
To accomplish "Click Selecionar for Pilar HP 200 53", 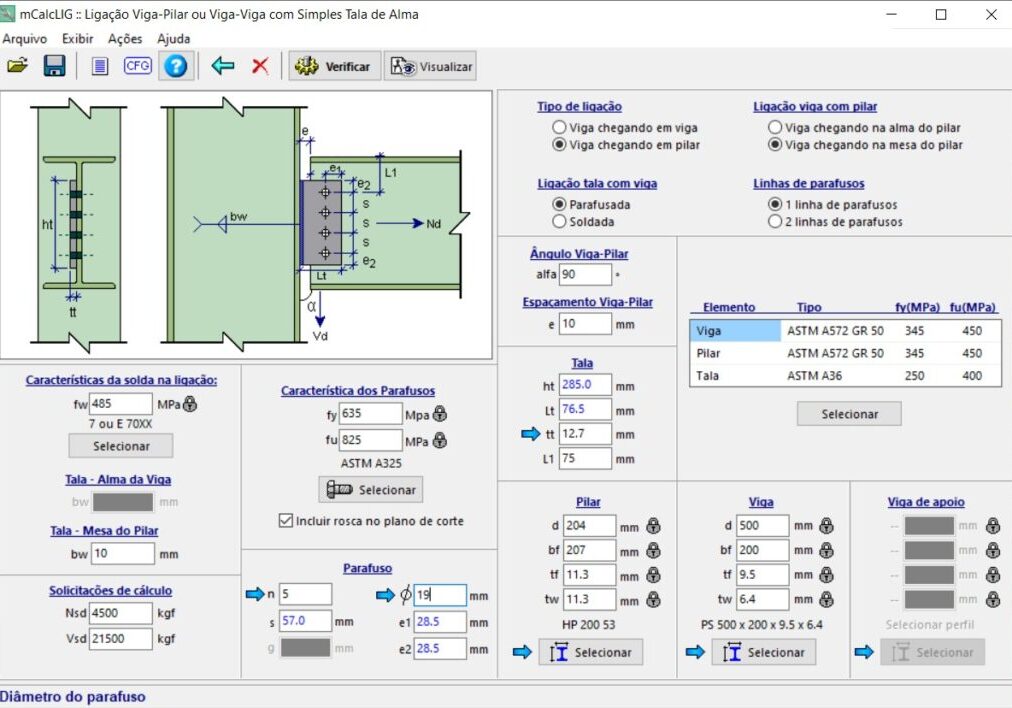I will 591,652.
